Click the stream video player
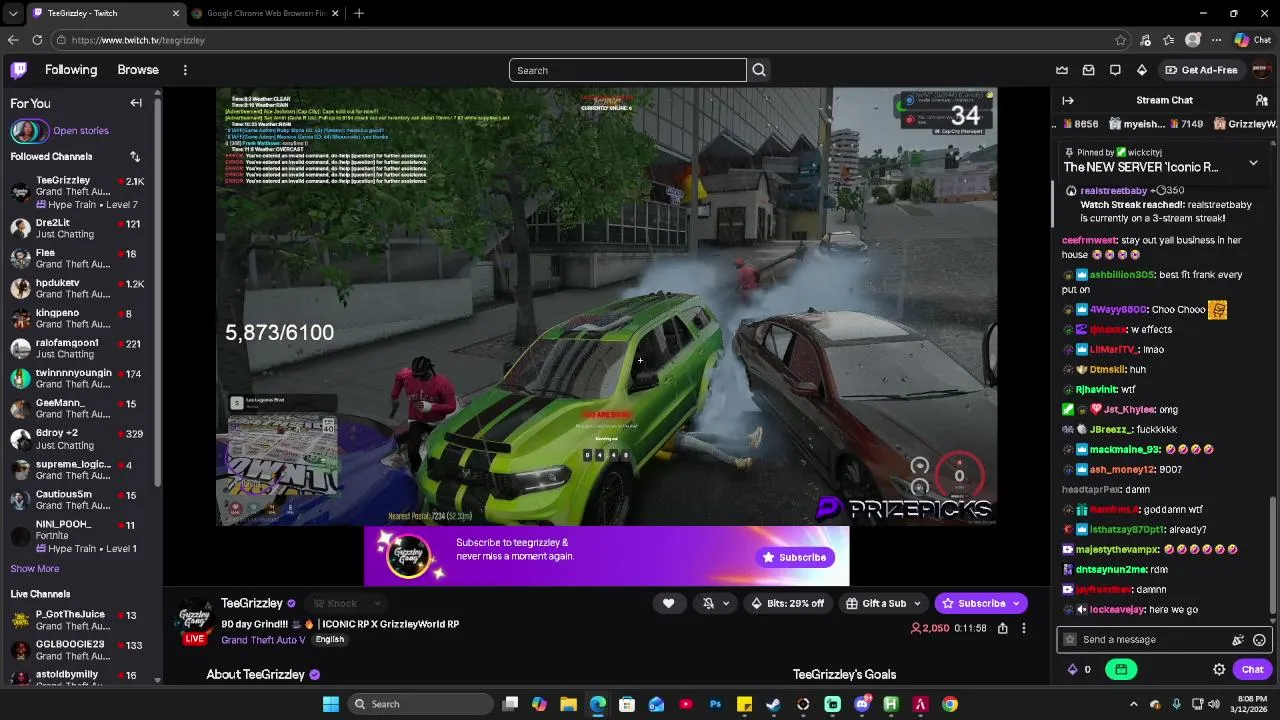The image size is (1280, 720). point(607,306)
